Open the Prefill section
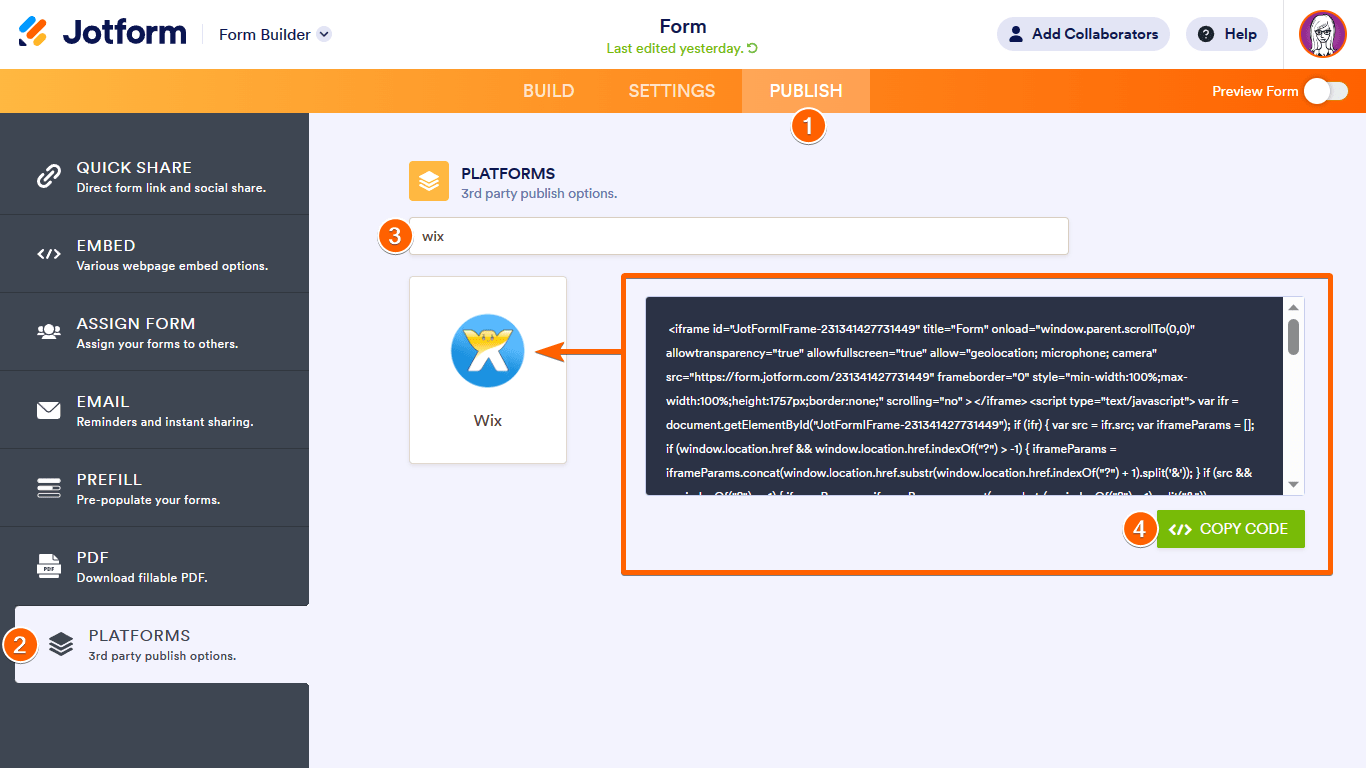1366x768 pixels. click(x=155, y=488)
